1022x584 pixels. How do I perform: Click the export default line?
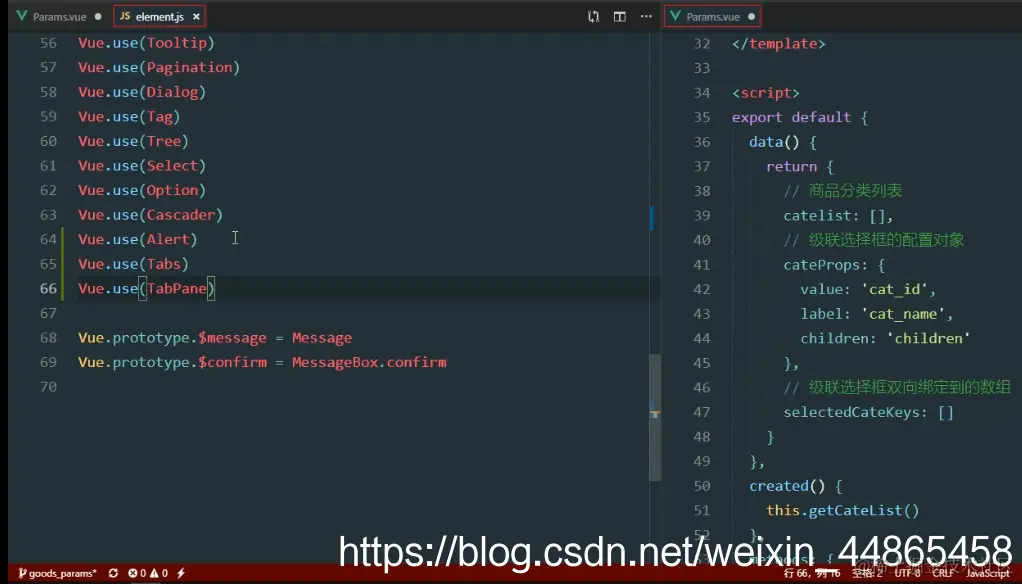click(800, 117)
